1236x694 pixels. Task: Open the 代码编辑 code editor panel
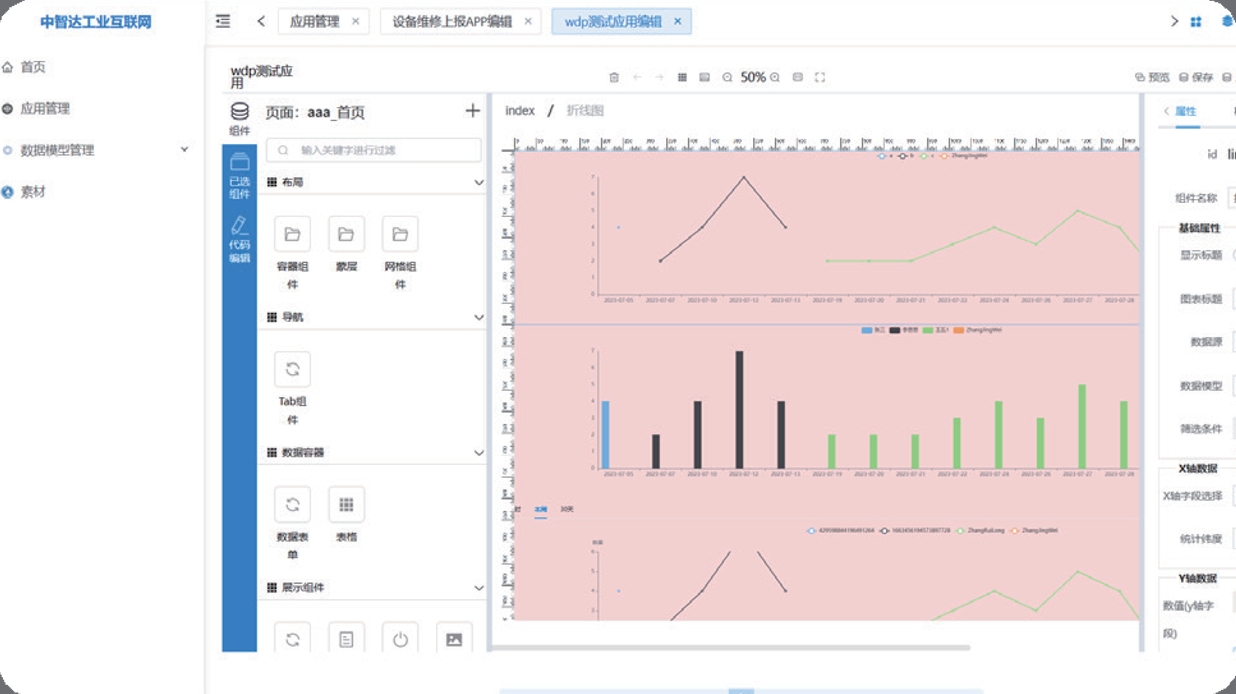(239, 240)
